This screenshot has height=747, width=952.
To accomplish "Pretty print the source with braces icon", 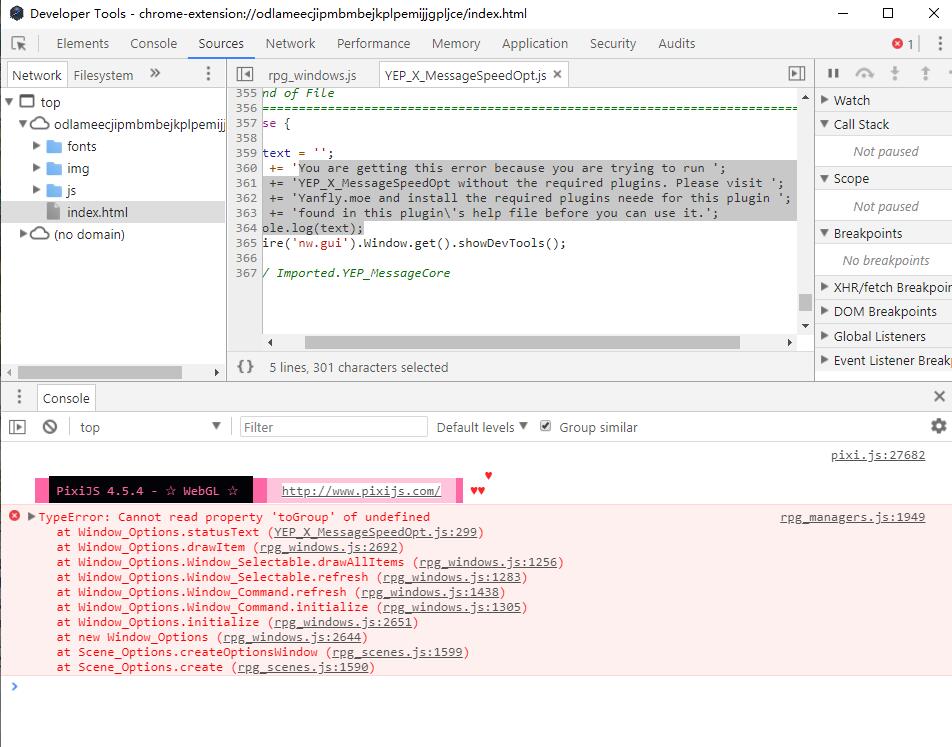I will click(x=245, y=367).
